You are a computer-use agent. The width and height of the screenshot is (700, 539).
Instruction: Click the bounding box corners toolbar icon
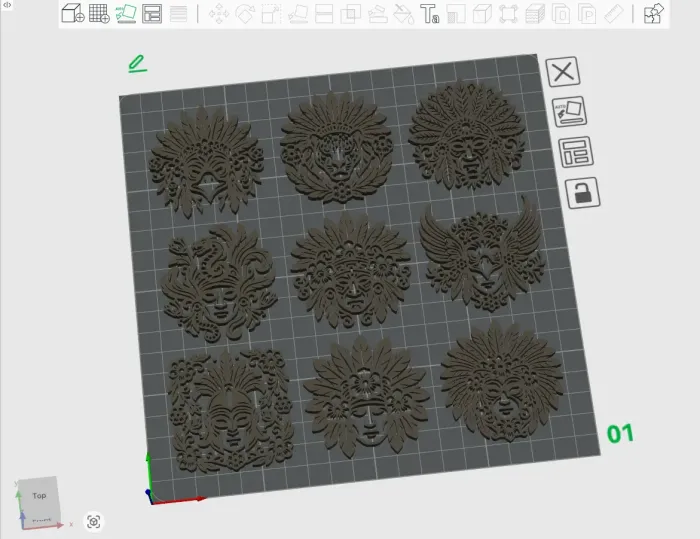[x=508, y=14]
